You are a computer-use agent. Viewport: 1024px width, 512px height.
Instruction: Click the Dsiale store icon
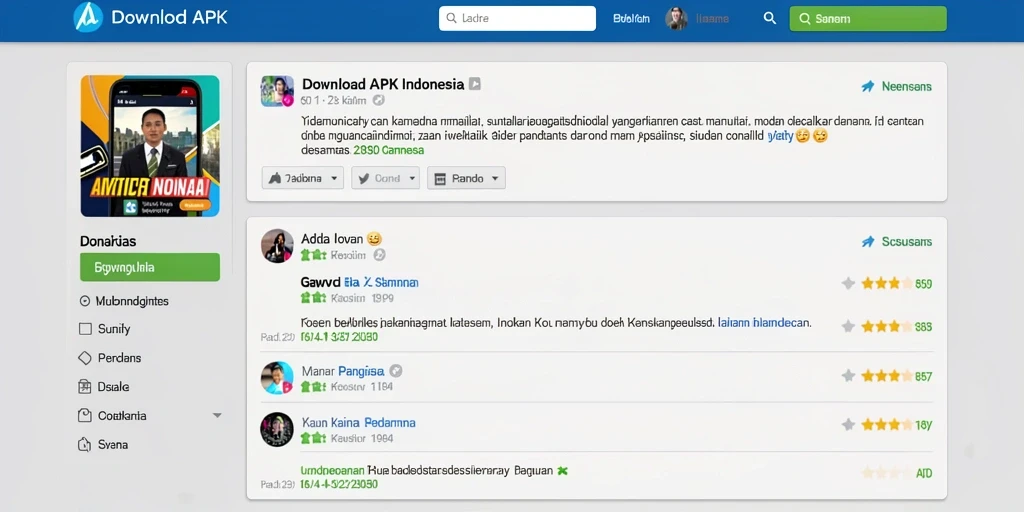click(84, 387)
